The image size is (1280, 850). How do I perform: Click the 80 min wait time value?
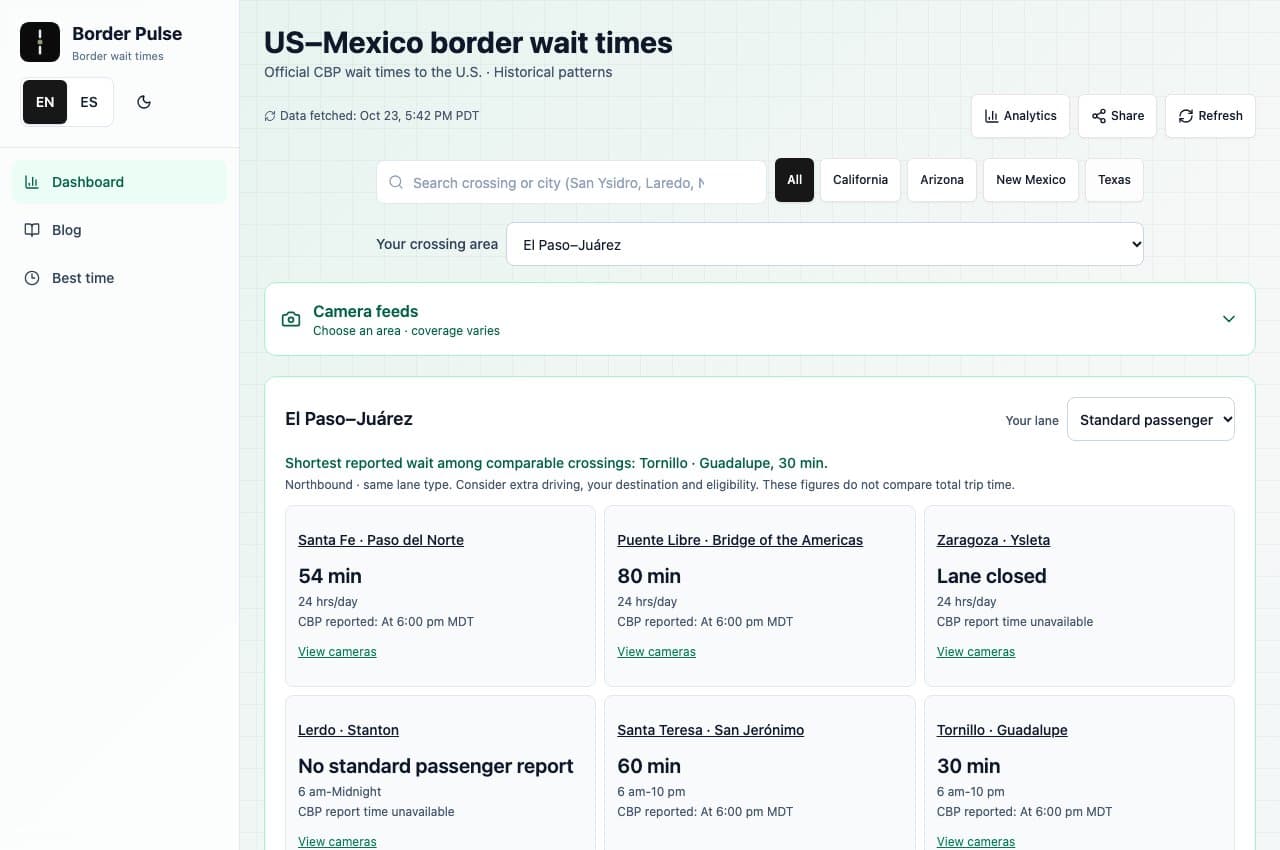click(x=649, y=576)
